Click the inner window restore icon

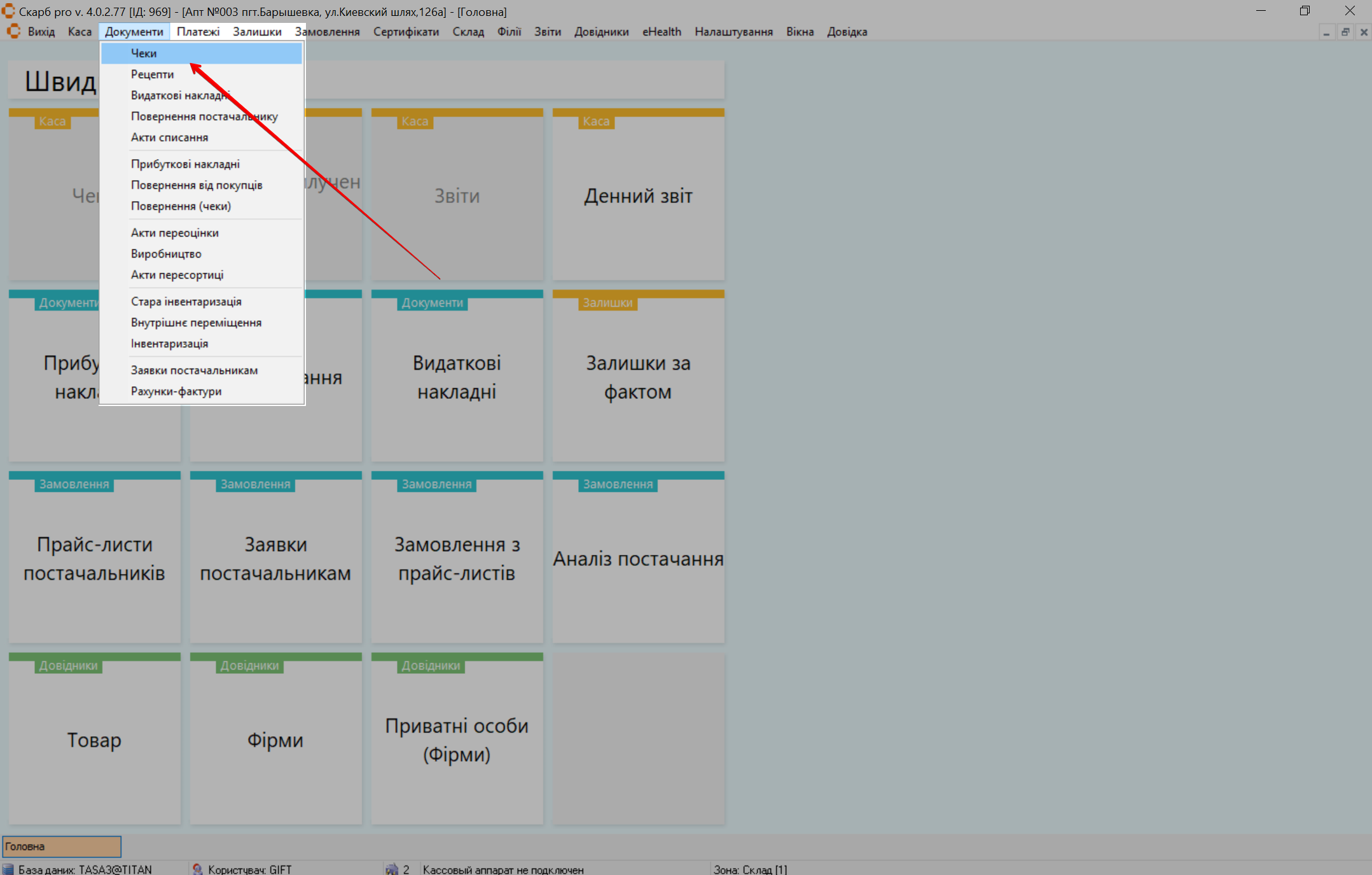tap(1345, 32)
